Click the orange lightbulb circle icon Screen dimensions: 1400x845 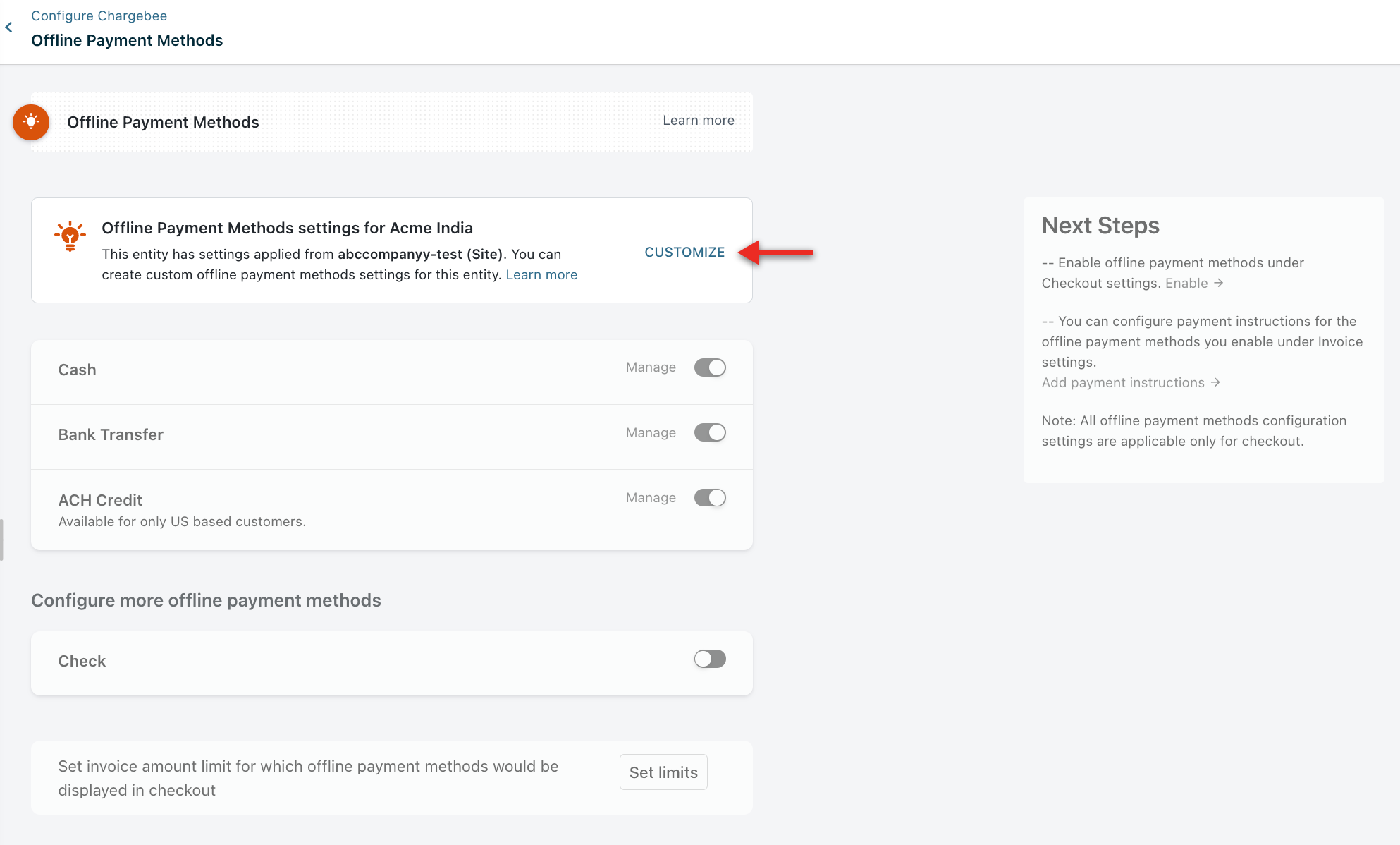[x=31, y=122]
